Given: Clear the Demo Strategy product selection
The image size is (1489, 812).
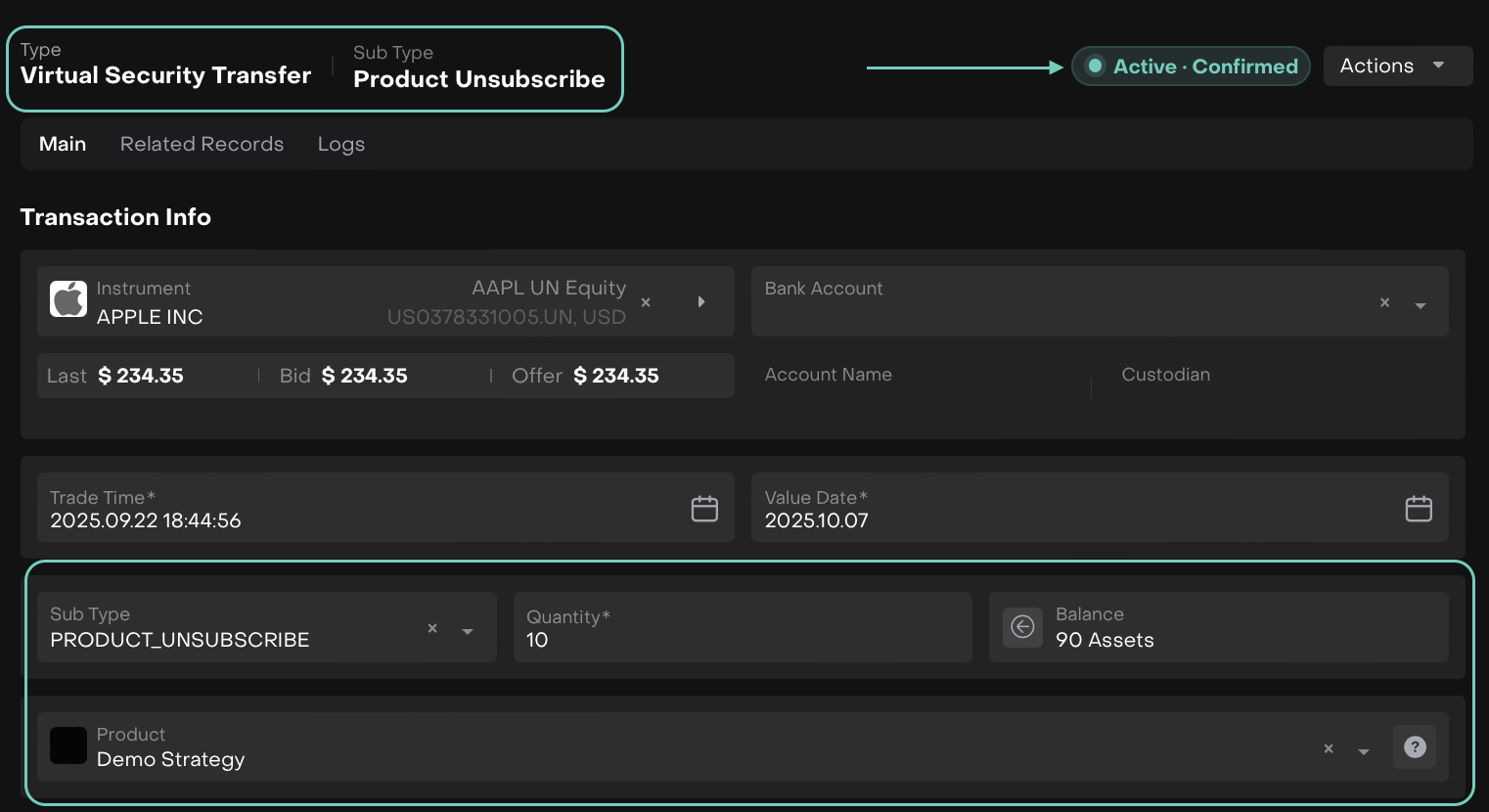Looking at the screenshot, I should [x=1329, y=749].
